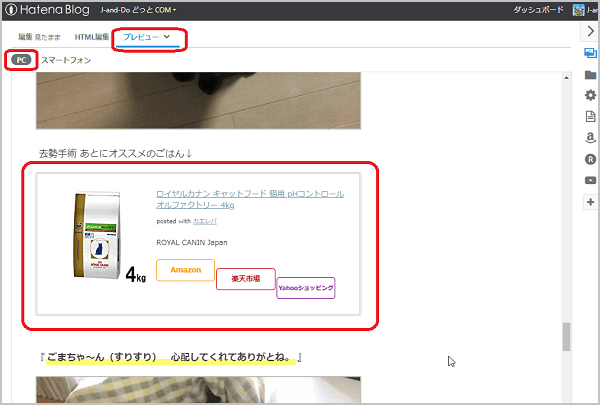The width and height of the screenshot is (600, 405).
Task: Click the Amazon shop button
Action: coord(186,270)
